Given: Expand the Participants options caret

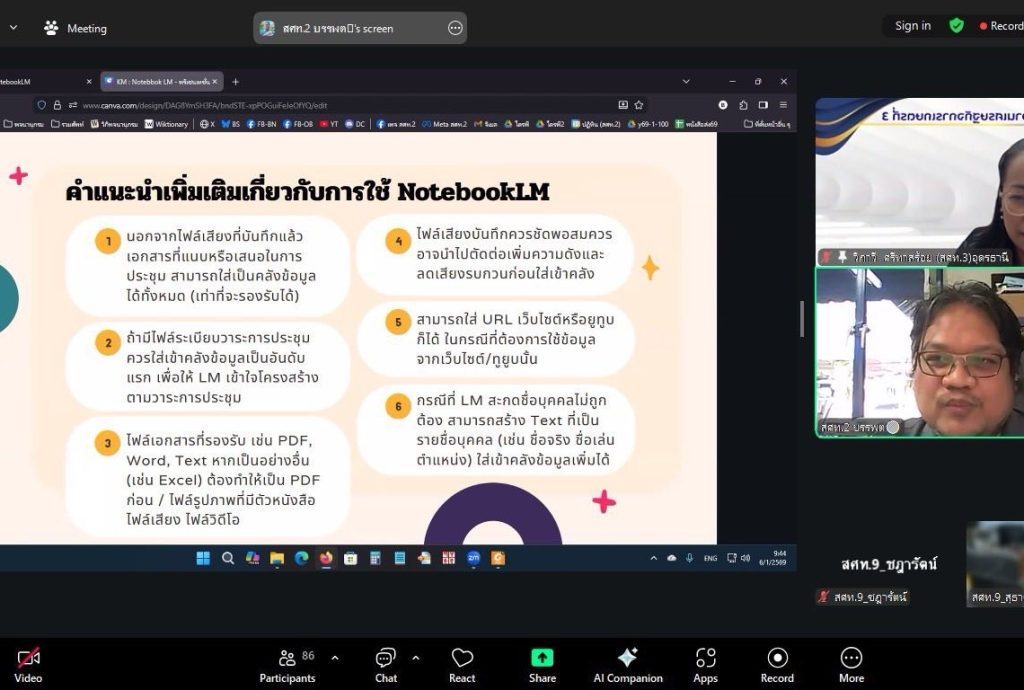Looking at the screenshot, I should point(335,658).
